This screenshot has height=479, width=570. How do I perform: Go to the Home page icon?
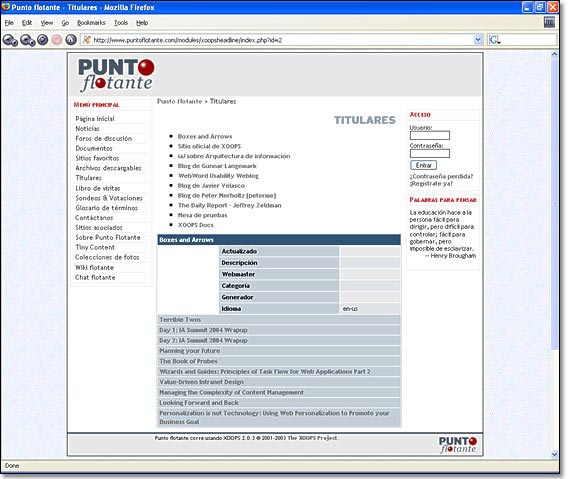click(71, 40)
